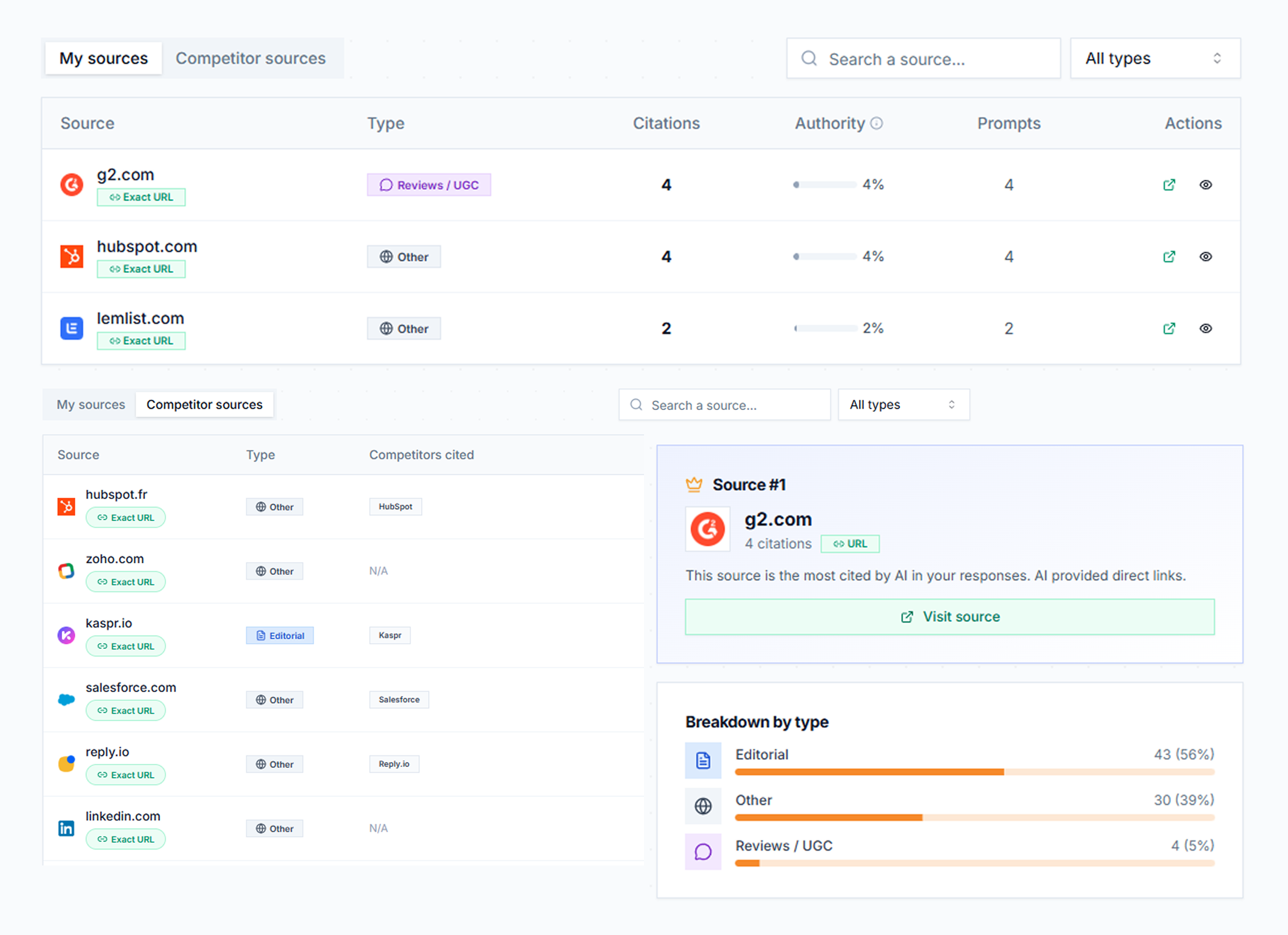This screenshot has height=935, width=1288.
Task: Click the g2.com authority progress bar
Action: [x=825, y=185]
